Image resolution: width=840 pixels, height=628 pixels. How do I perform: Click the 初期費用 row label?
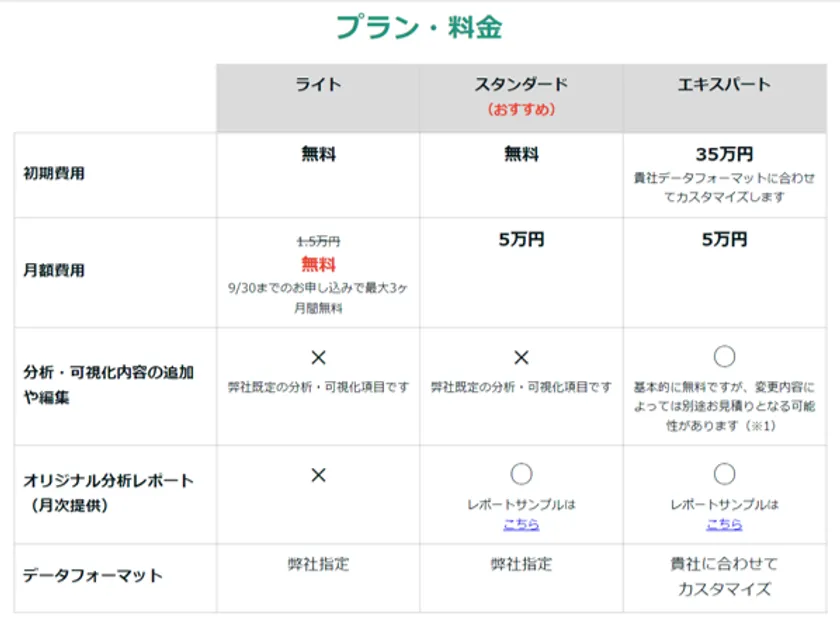click(x=54, y=173)
